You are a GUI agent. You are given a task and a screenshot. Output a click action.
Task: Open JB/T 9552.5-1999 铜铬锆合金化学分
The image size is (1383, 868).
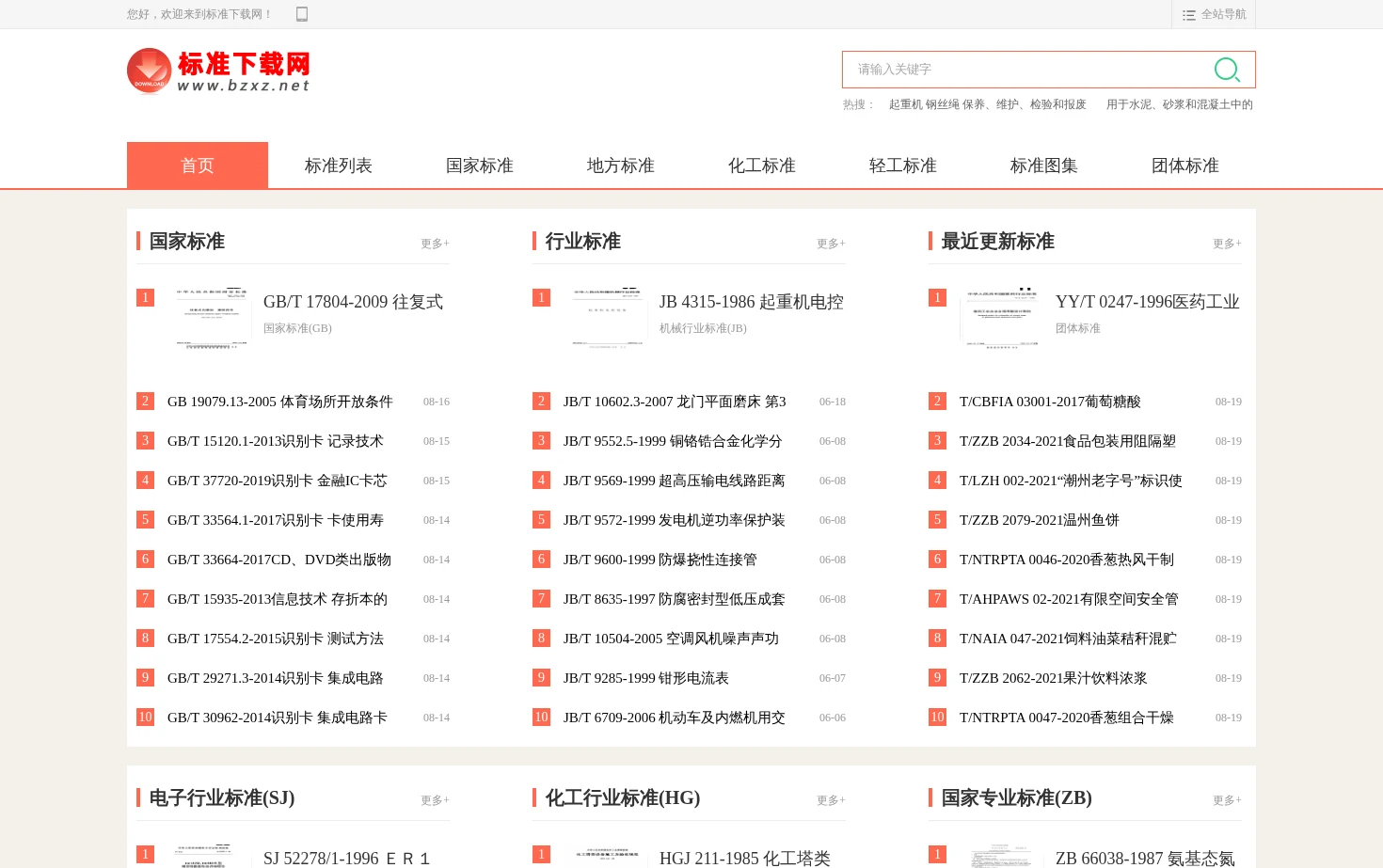click(673, 441)
